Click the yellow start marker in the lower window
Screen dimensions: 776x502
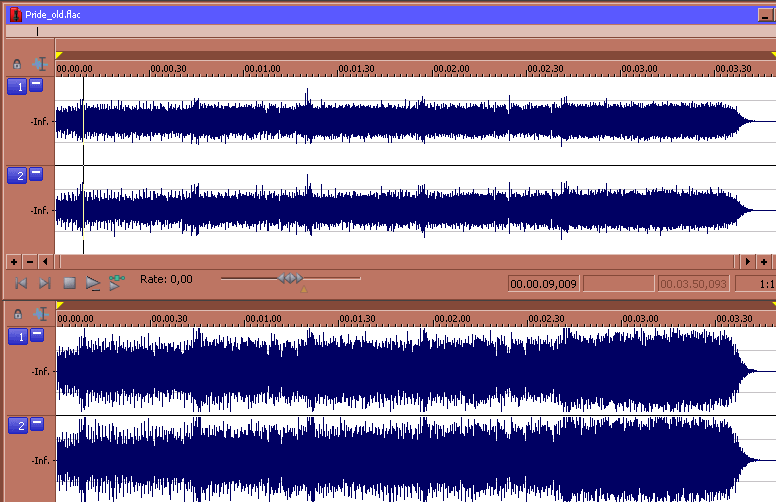click(60, 305)
